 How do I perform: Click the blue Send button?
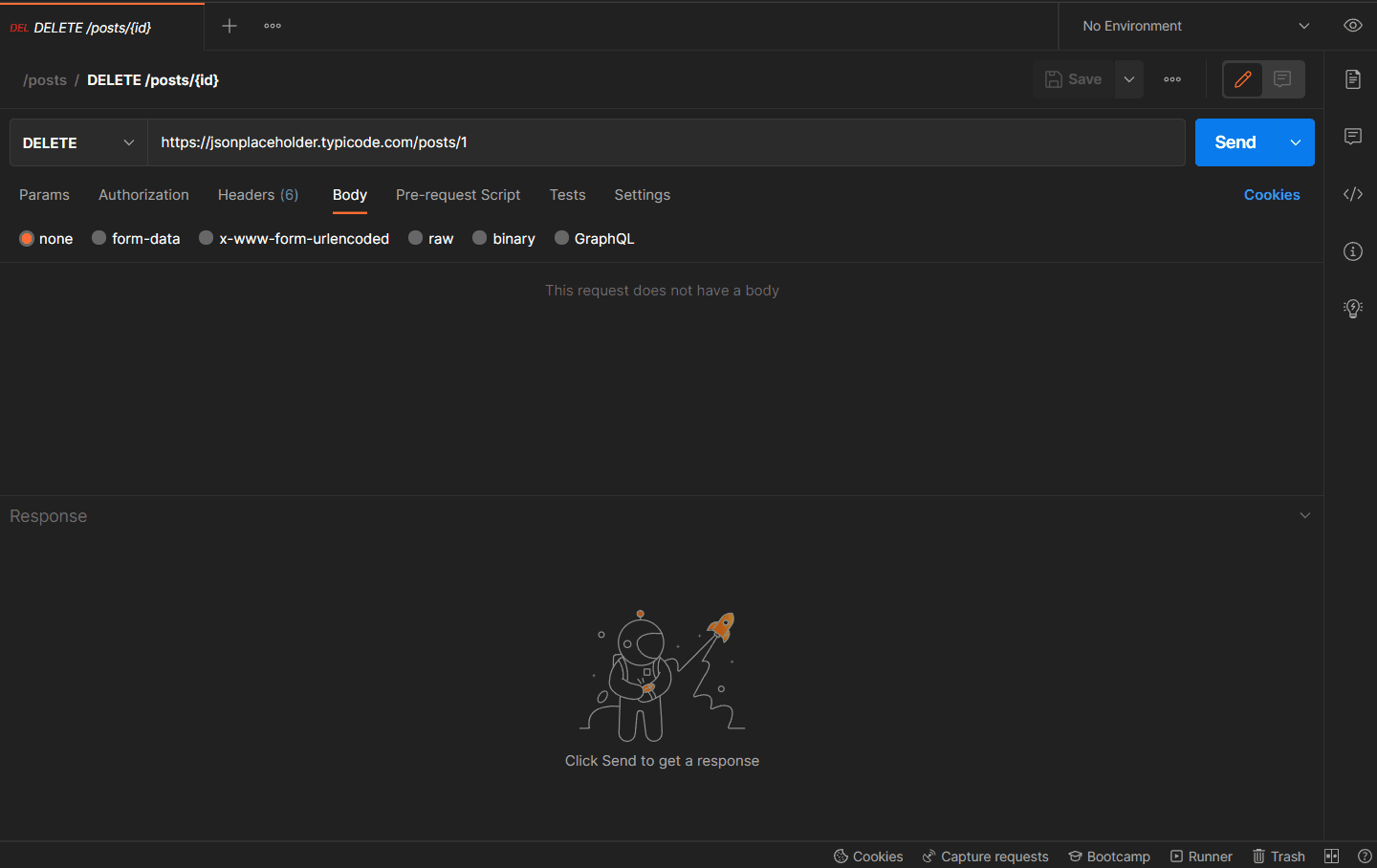(1235, 142)
